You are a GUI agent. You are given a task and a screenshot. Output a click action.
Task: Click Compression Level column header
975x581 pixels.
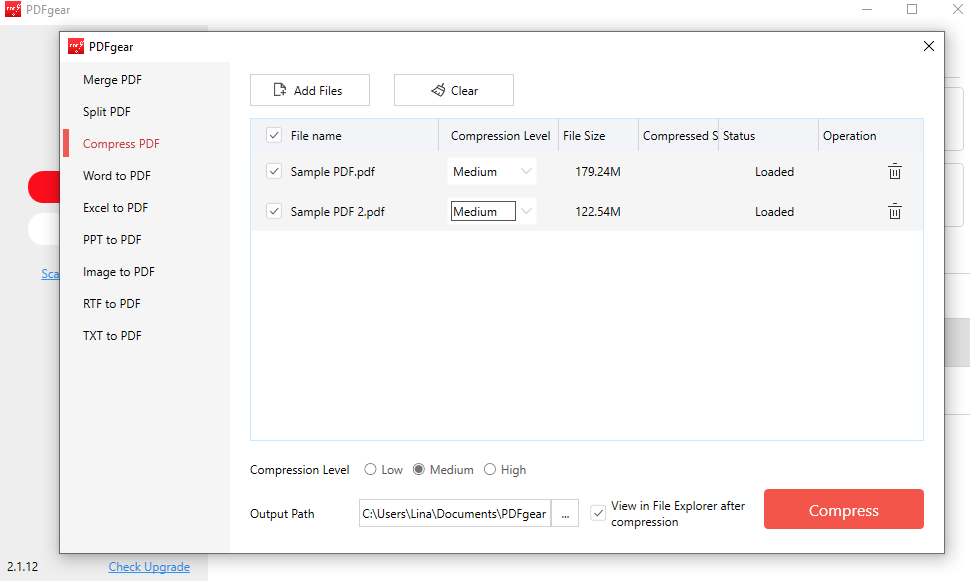(501, 136)
